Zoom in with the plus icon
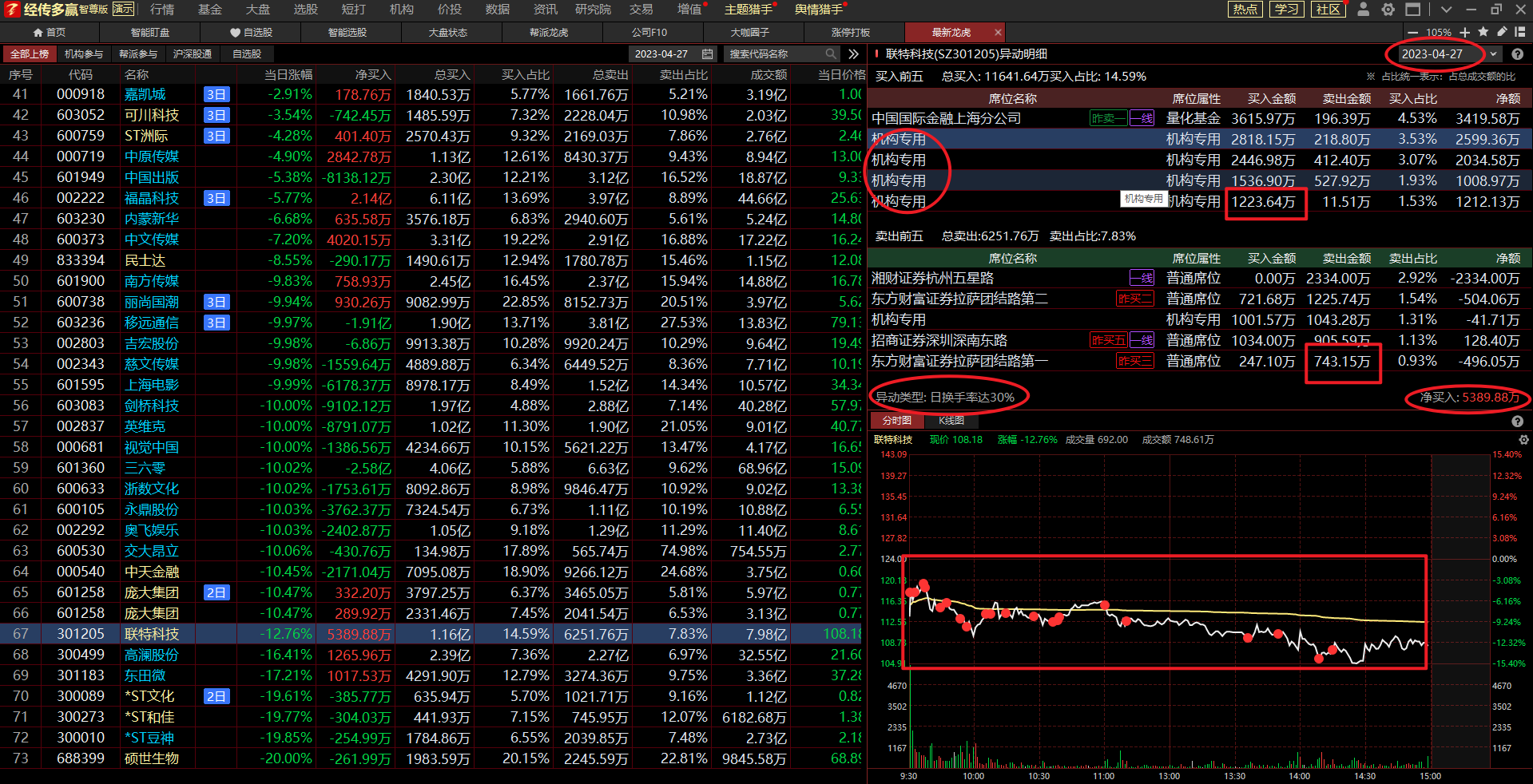This screenshot has width=1533, height=784. click(x=1464, y=32)
